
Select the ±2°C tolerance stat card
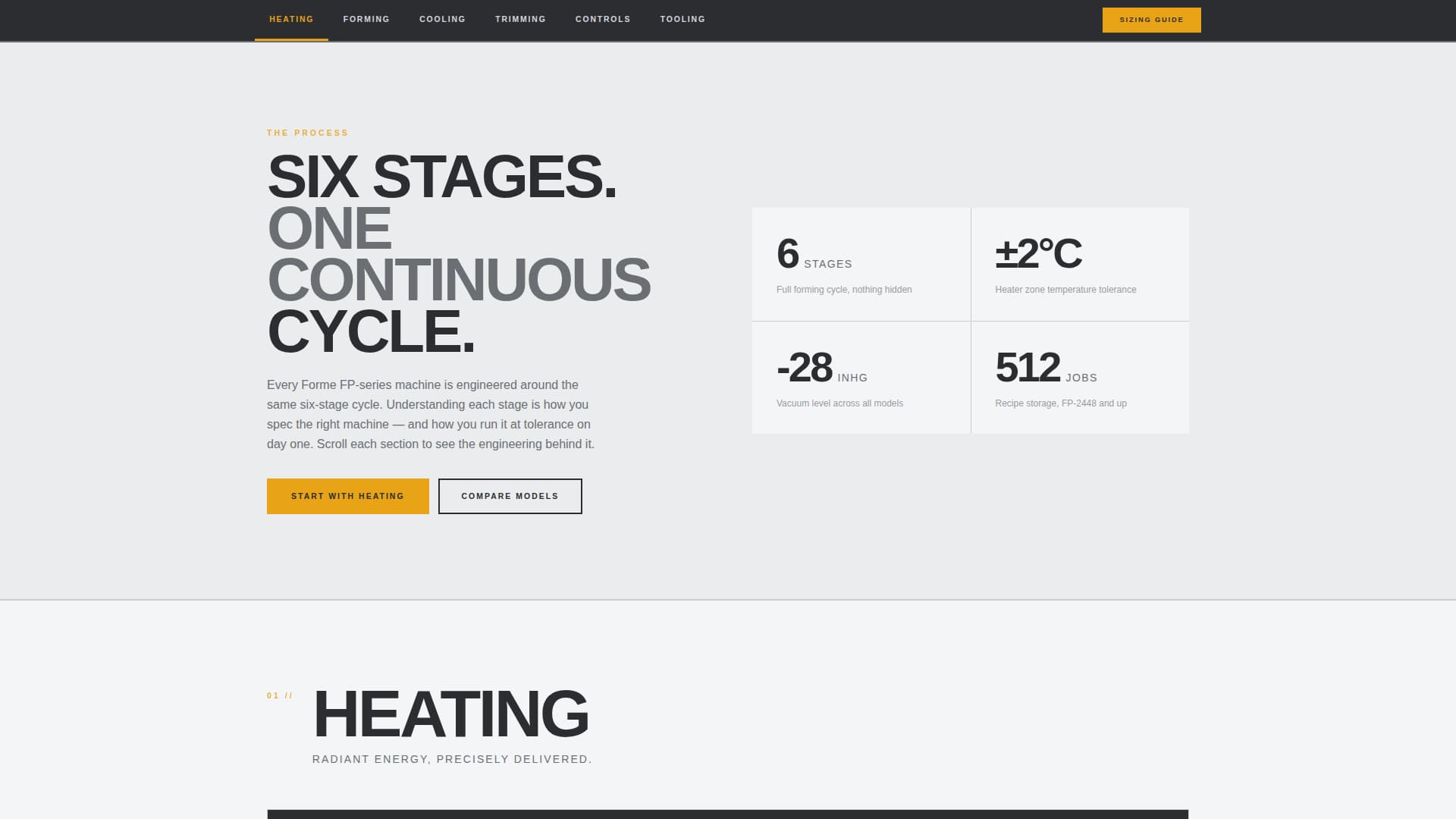point(1080,263)
